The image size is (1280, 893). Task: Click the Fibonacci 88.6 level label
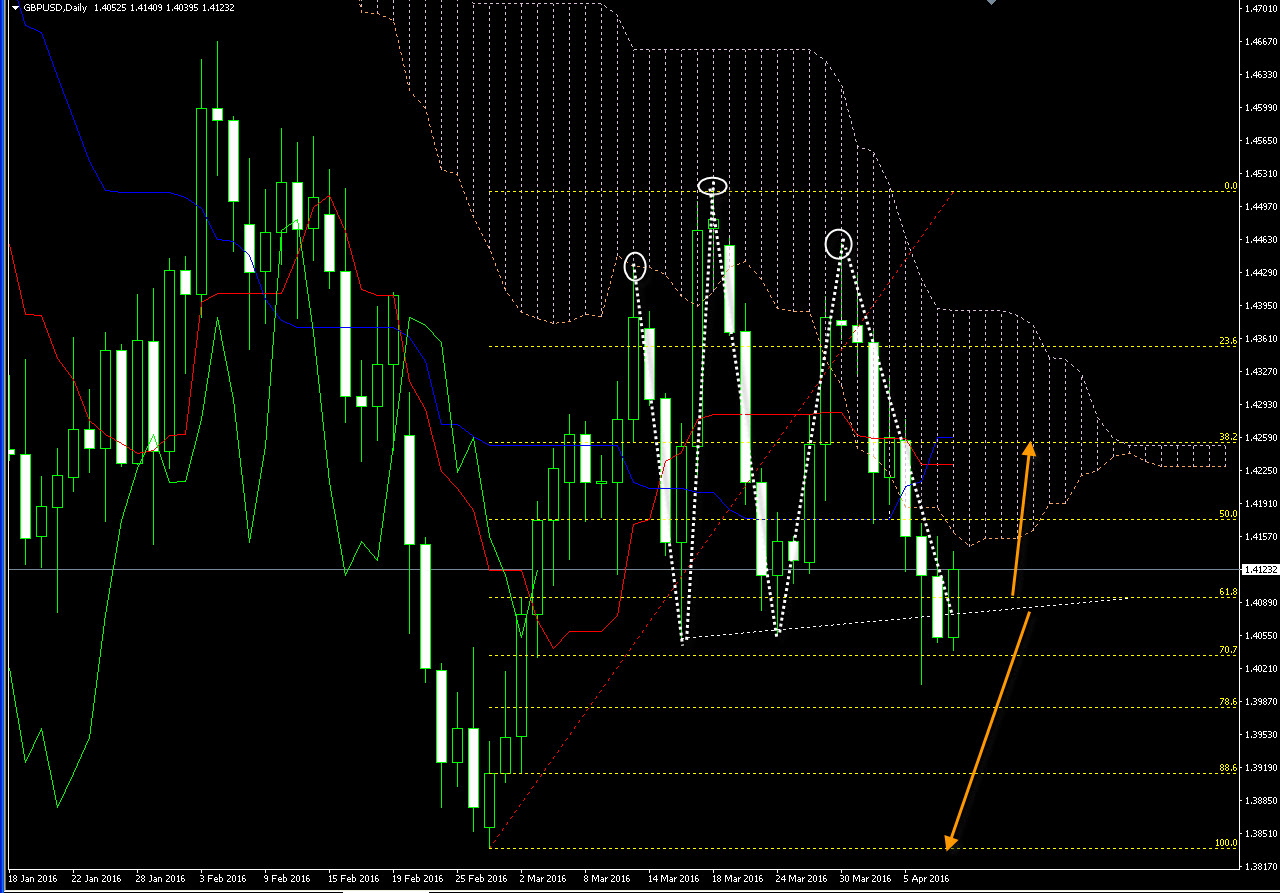[x=1229, y=768]
